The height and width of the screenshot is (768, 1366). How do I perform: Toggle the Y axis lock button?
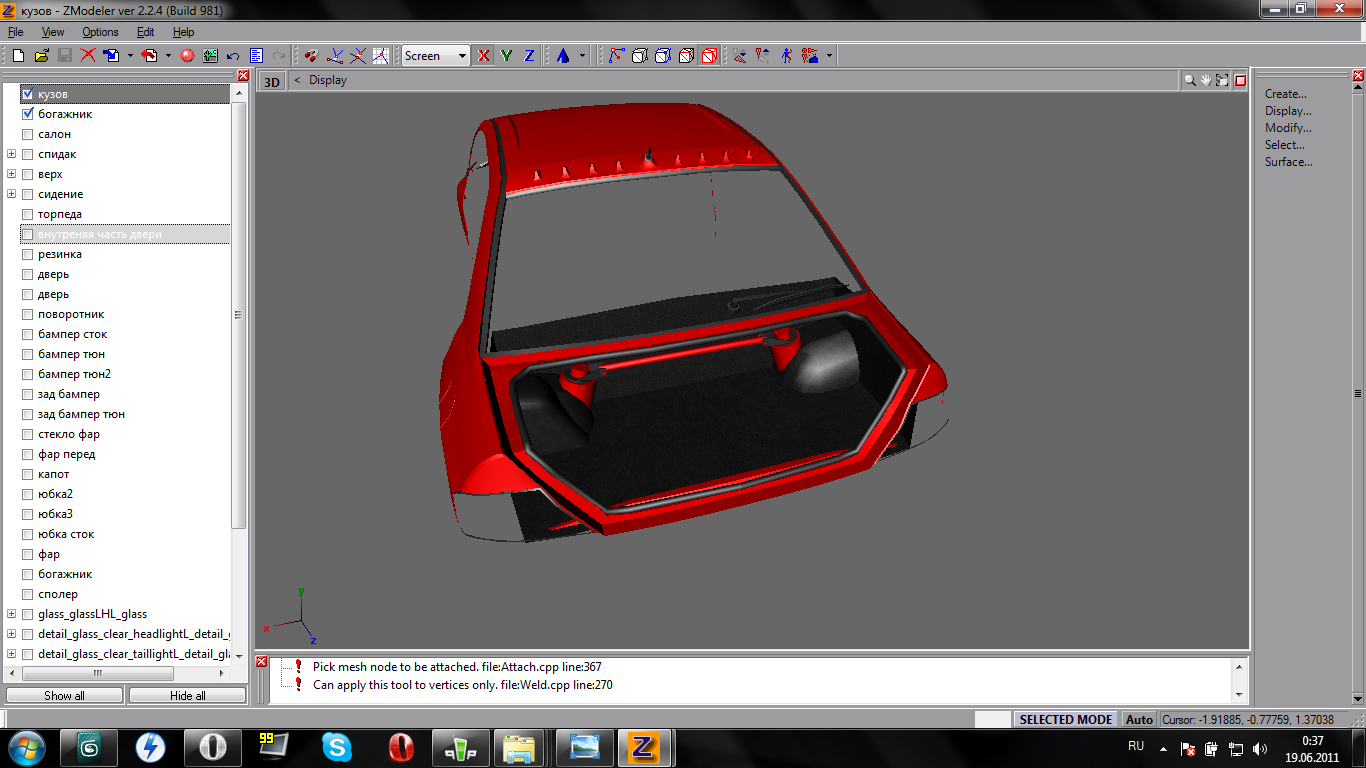point(507,56)
